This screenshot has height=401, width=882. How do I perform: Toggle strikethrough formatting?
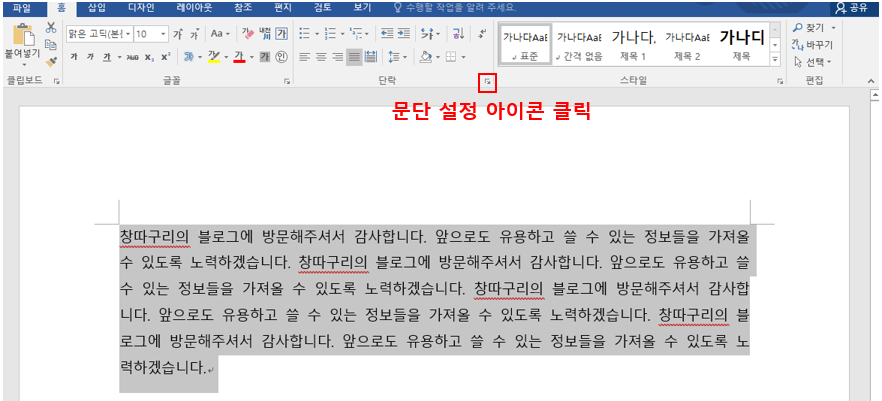click(132, 57)
